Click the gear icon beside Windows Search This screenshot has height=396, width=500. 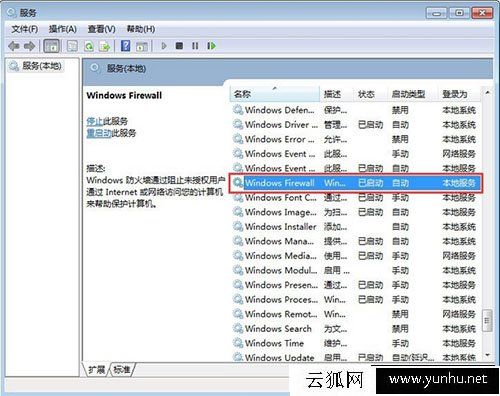tap(238, 329)
